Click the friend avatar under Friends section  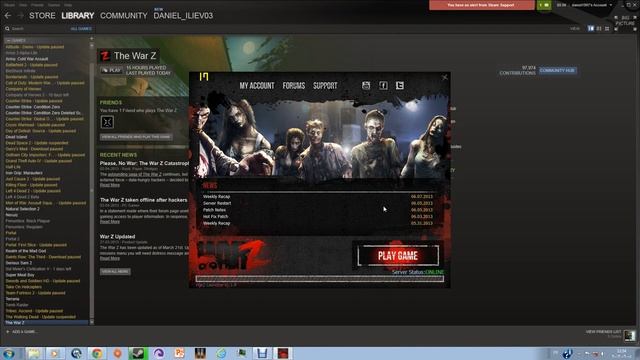(x=107, y=122)
